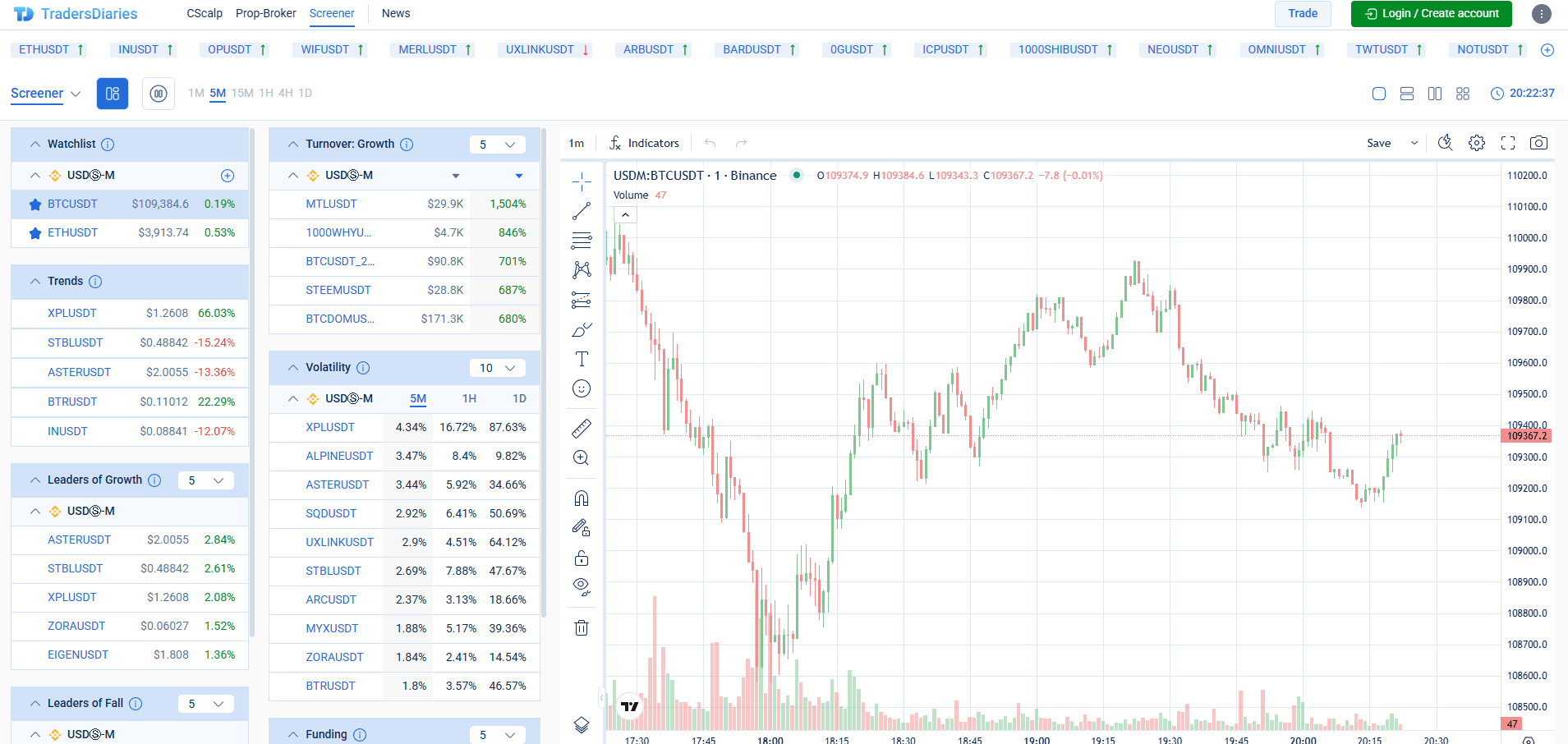
Task: Toggle lock all drawing tools
Action: pyautogui.click(x=582, y=558)
